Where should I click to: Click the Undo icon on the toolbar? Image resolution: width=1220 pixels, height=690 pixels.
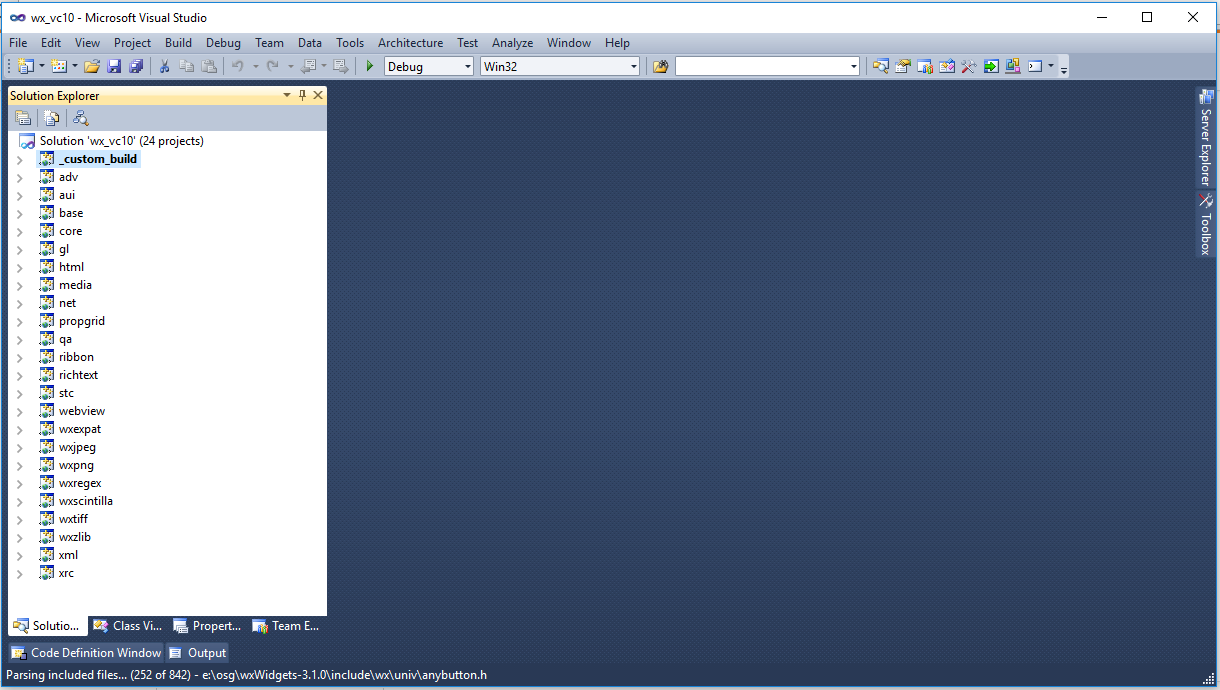pyautogui.click(x=239, y=66)
